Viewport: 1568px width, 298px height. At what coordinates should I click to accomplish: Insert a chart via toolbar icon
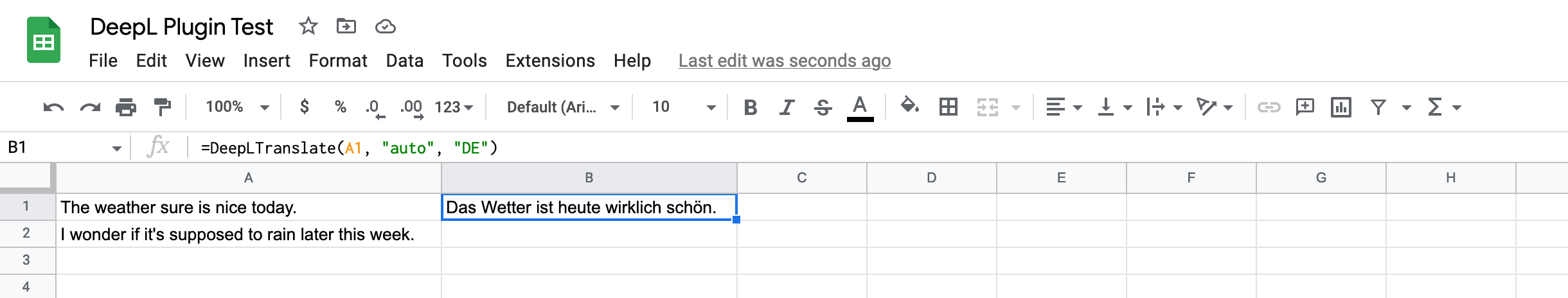pos(1341,107)
